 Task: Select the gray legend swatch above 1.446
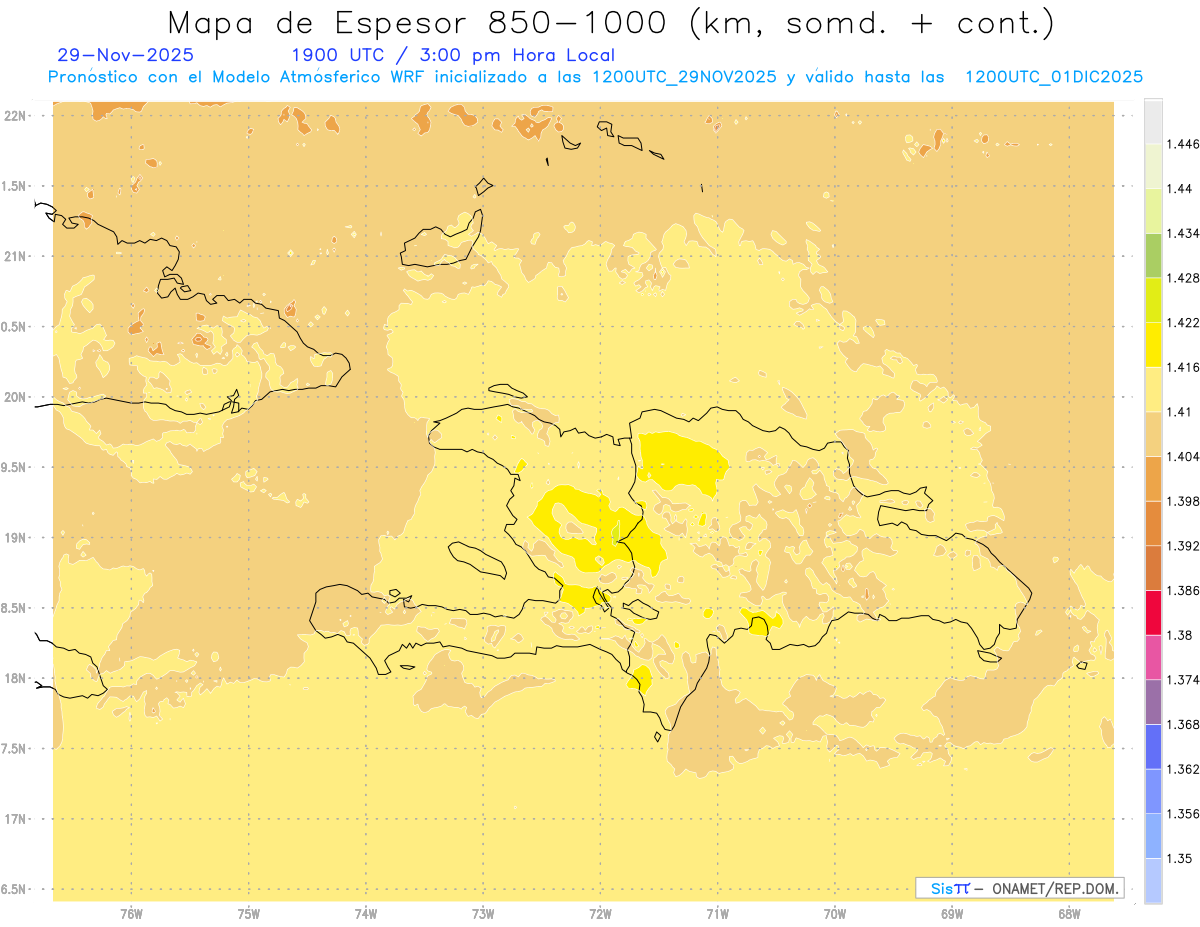coord(1153,121)
